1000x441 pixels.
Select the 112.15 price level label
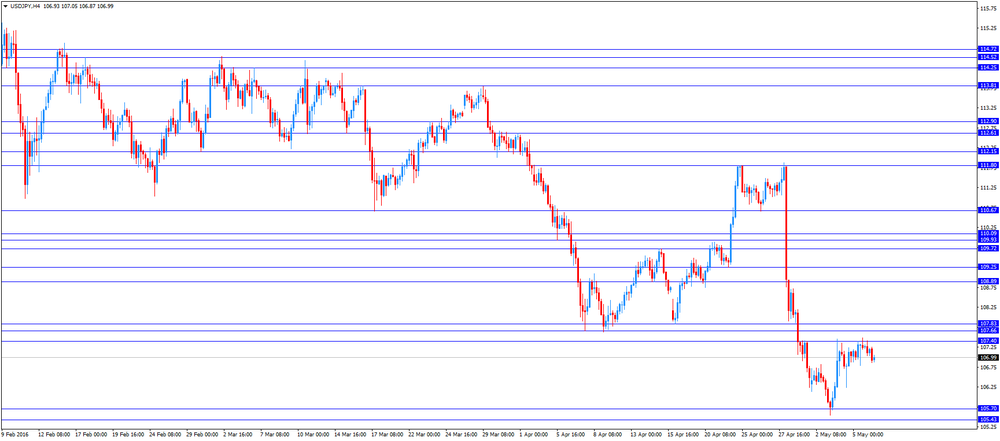coord(988,151)
